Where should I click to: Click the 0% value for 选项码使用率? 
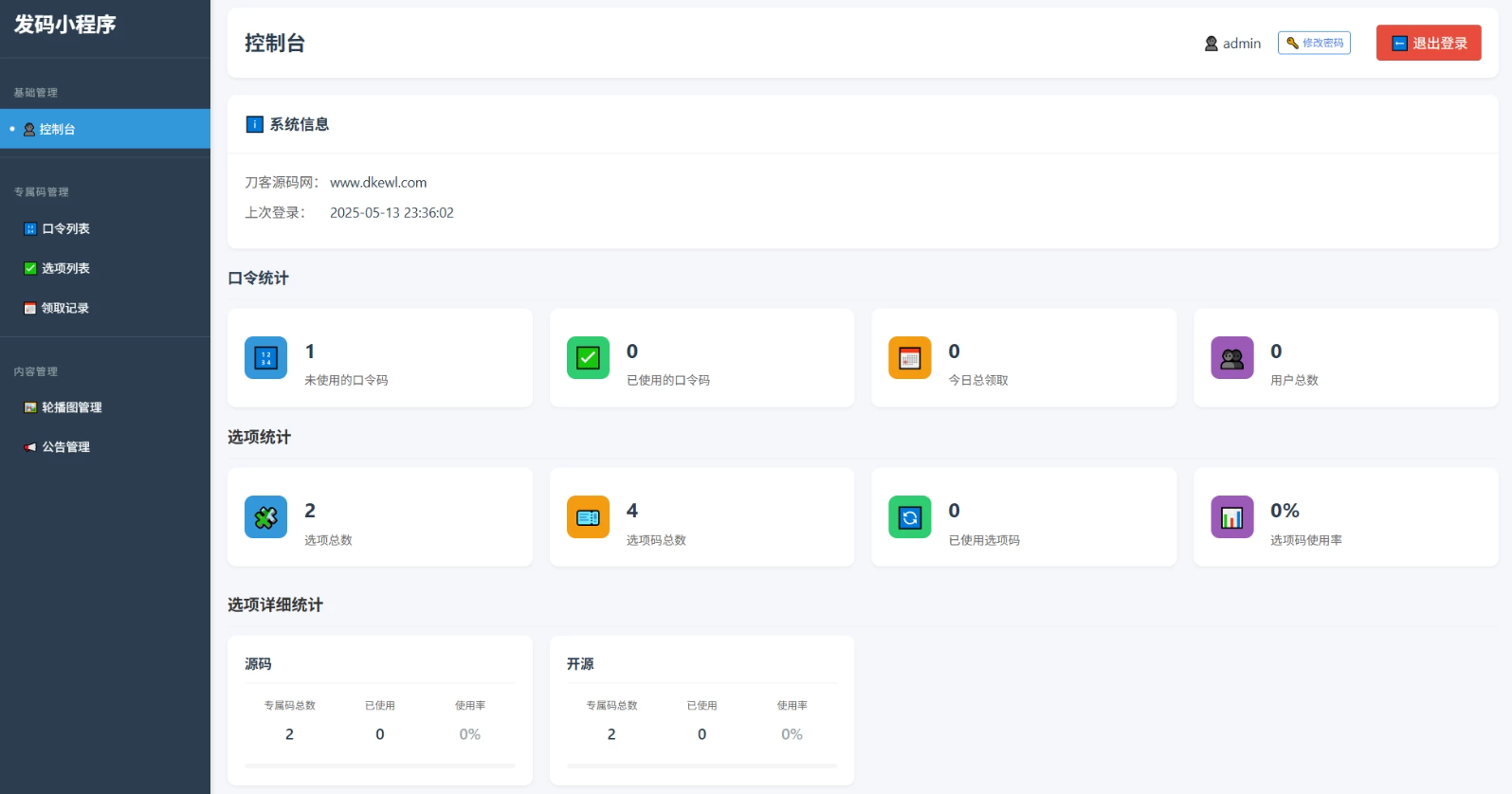coord(1284,511)
